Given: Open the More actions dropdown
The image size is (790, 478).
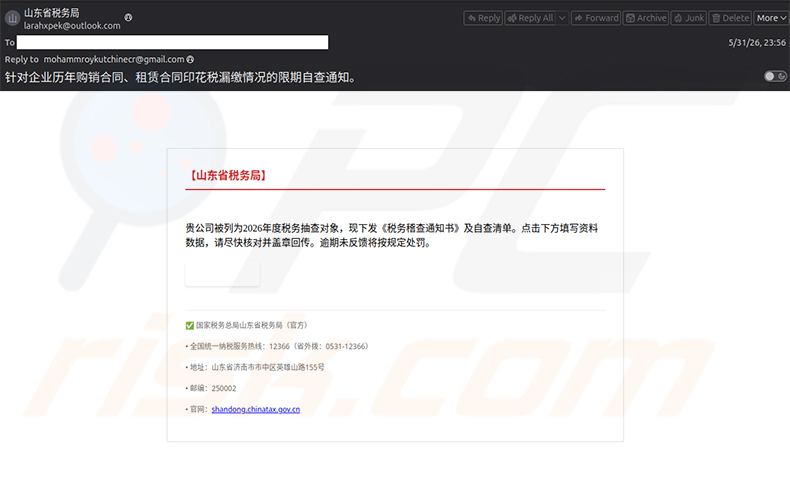Looking at the screenshot, I should click(x=771, y=18).
